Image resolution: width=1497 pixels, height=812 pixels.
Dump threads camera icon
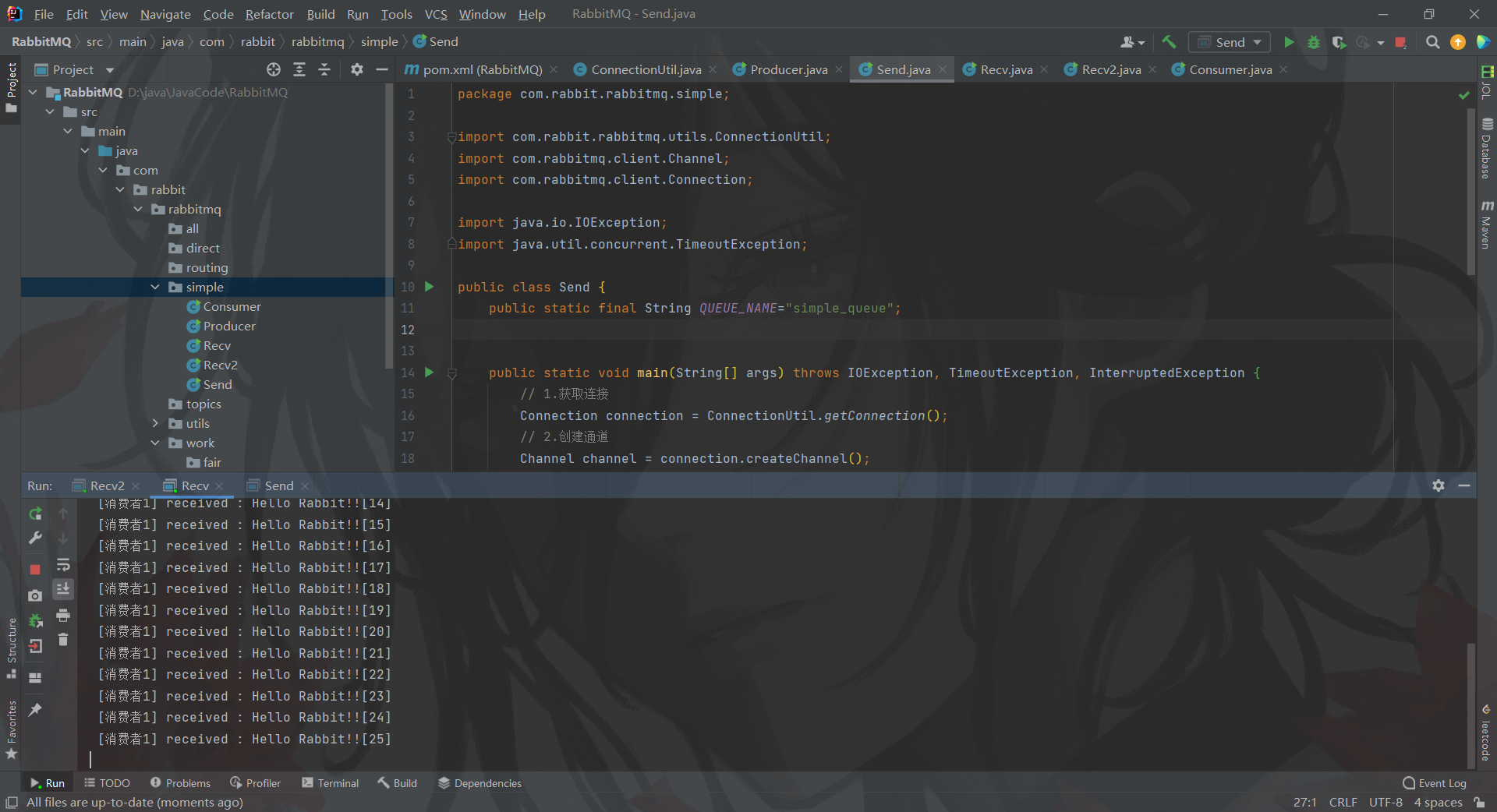pos(35,595)
